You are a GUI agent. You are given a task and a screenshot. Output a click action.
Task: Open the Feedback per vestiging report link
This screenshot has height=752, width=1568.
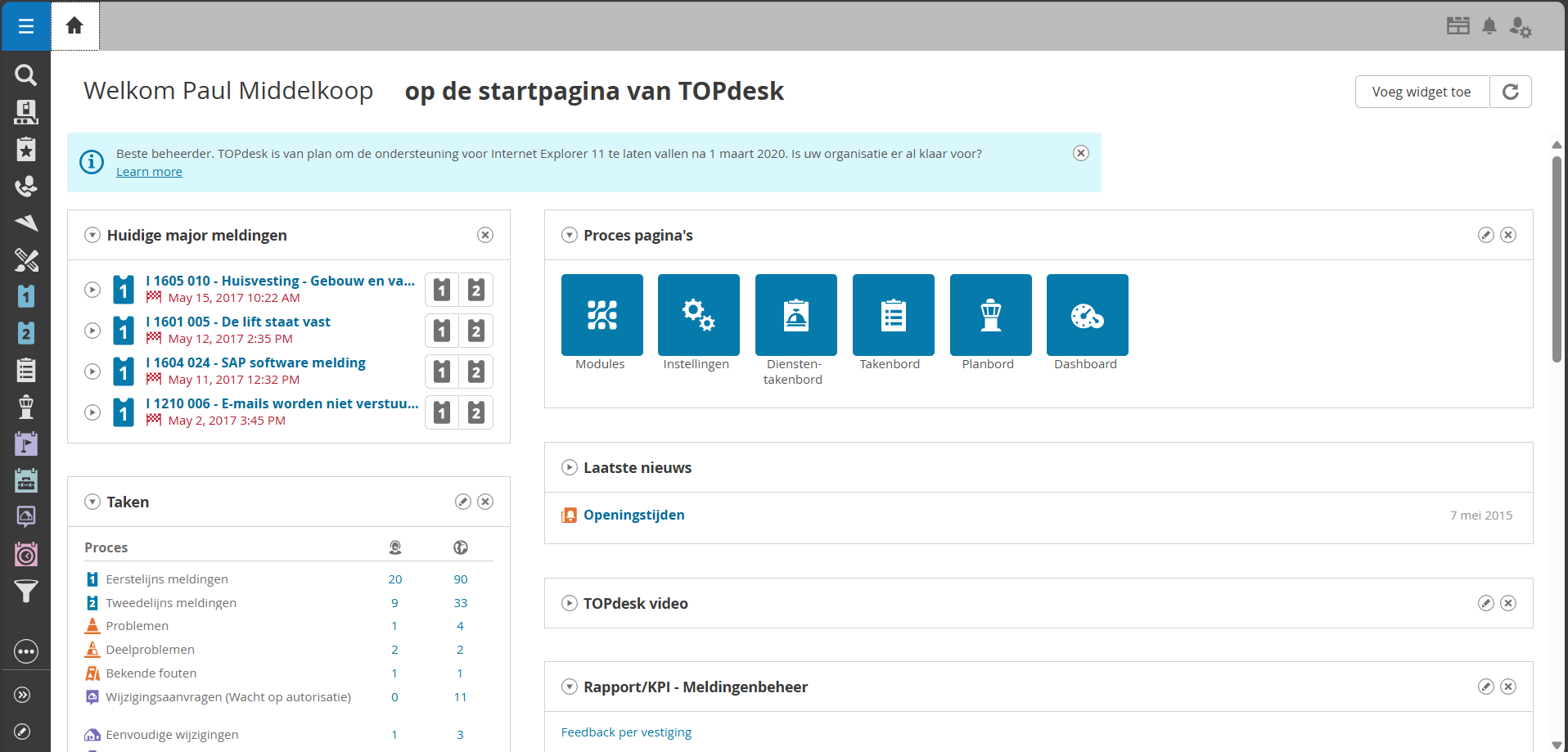pyautogui.click(x=626, y=732)
